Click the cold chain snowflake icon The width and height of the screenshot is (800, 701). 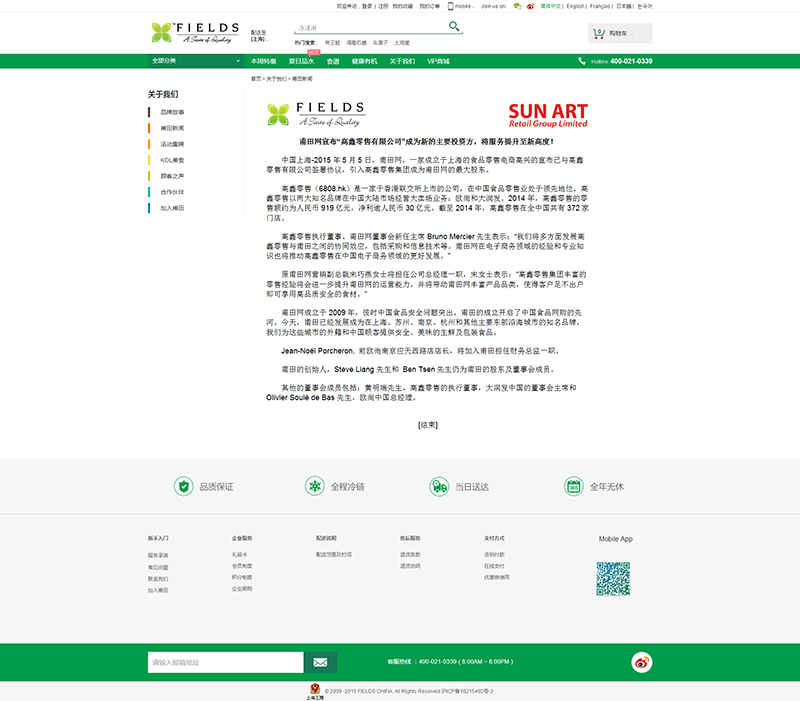pyautogui.click(x=315, y=486)
